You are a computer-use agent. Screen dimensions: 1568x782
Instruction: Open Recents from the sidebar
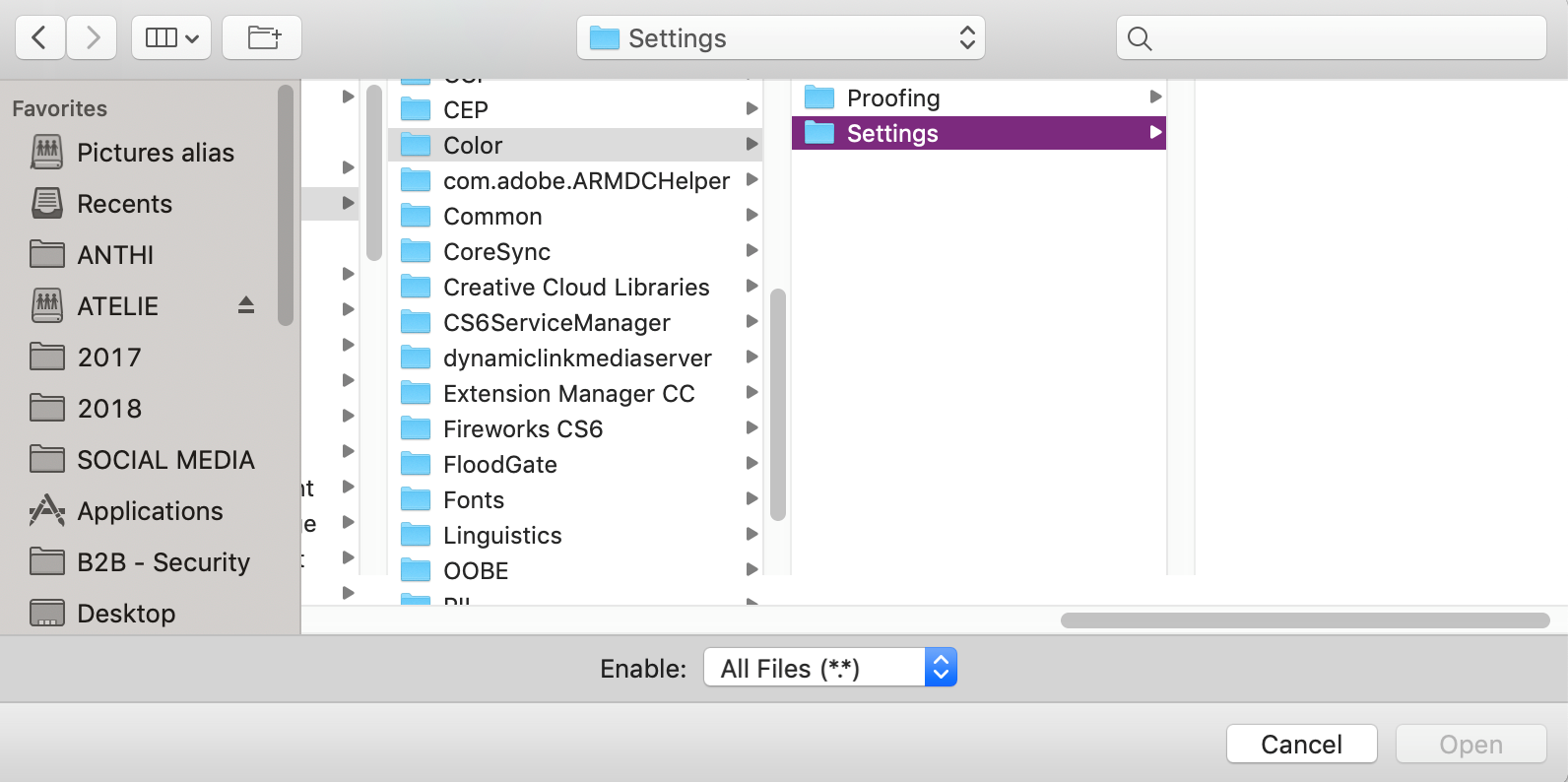pyautogui.click(x=124, y=204)
